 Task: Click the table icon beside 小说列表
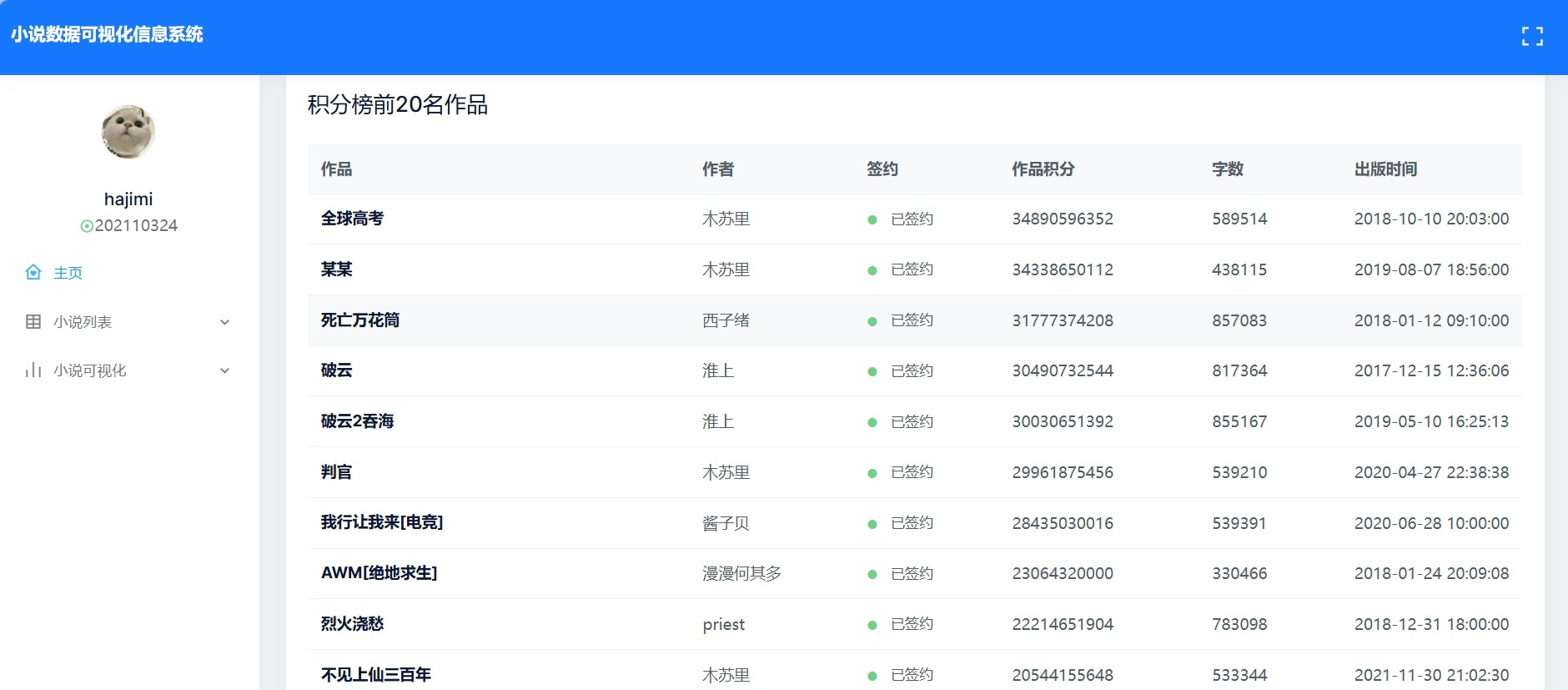[x=33, y=321]
